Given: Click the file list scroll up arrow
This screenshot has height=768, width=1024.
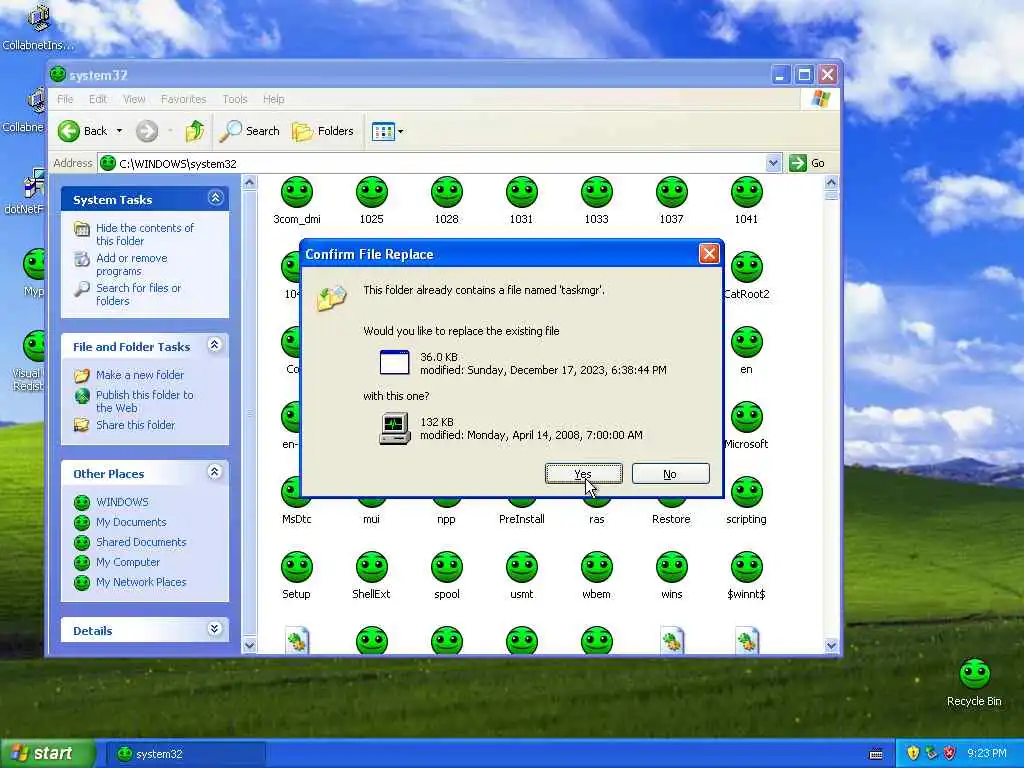Looking at the screenshot, I should pos(831,182).
